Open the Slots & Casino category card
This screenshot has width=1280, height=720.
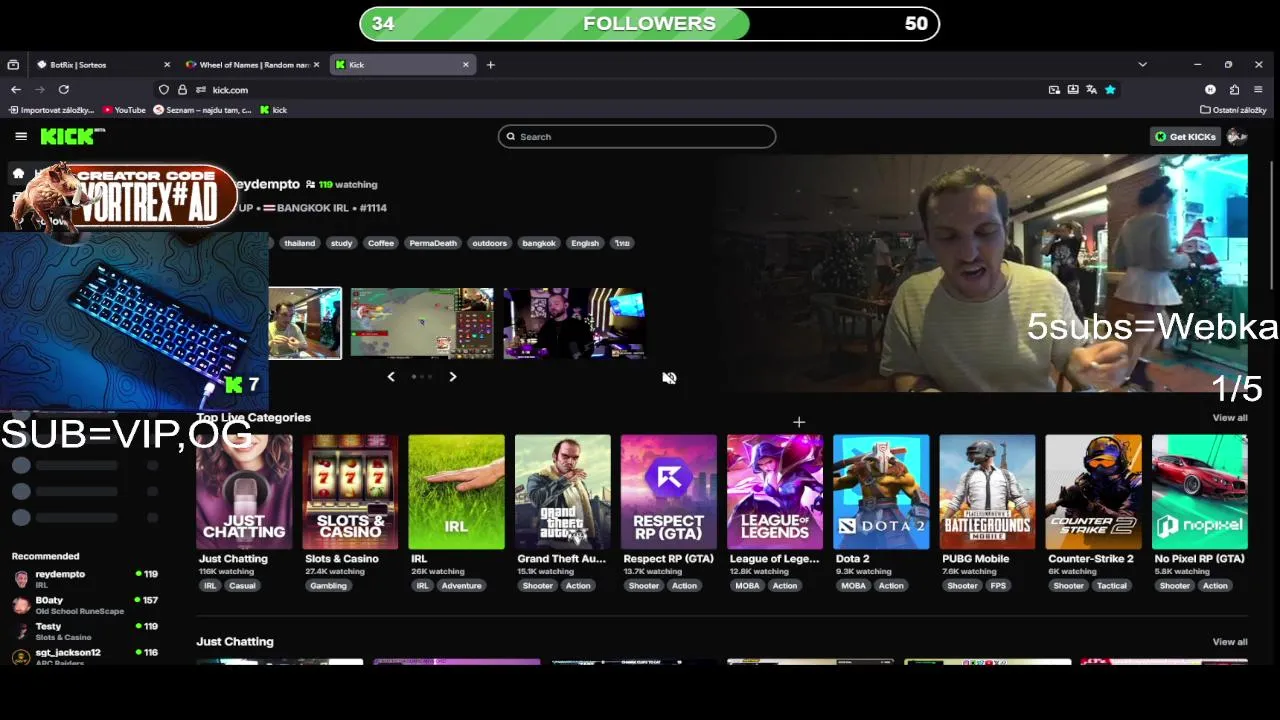point(350,492)
